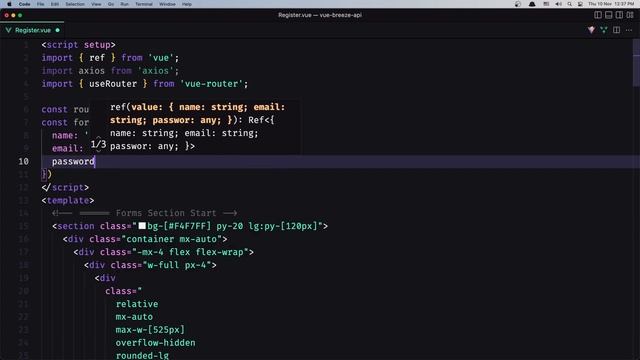Split the editor to the right
The height and width of the screenshot is (360, 640).
coord(616,30)
